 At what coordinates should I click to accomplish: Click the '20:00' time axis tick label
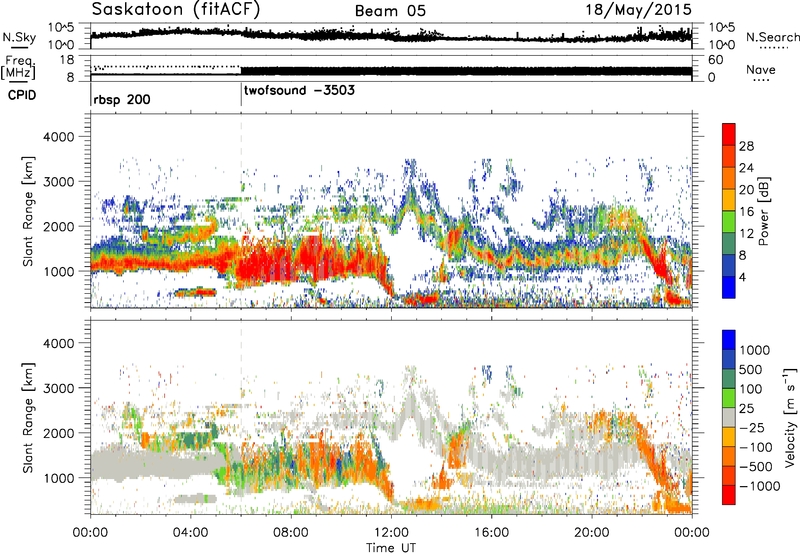(591, 532)
